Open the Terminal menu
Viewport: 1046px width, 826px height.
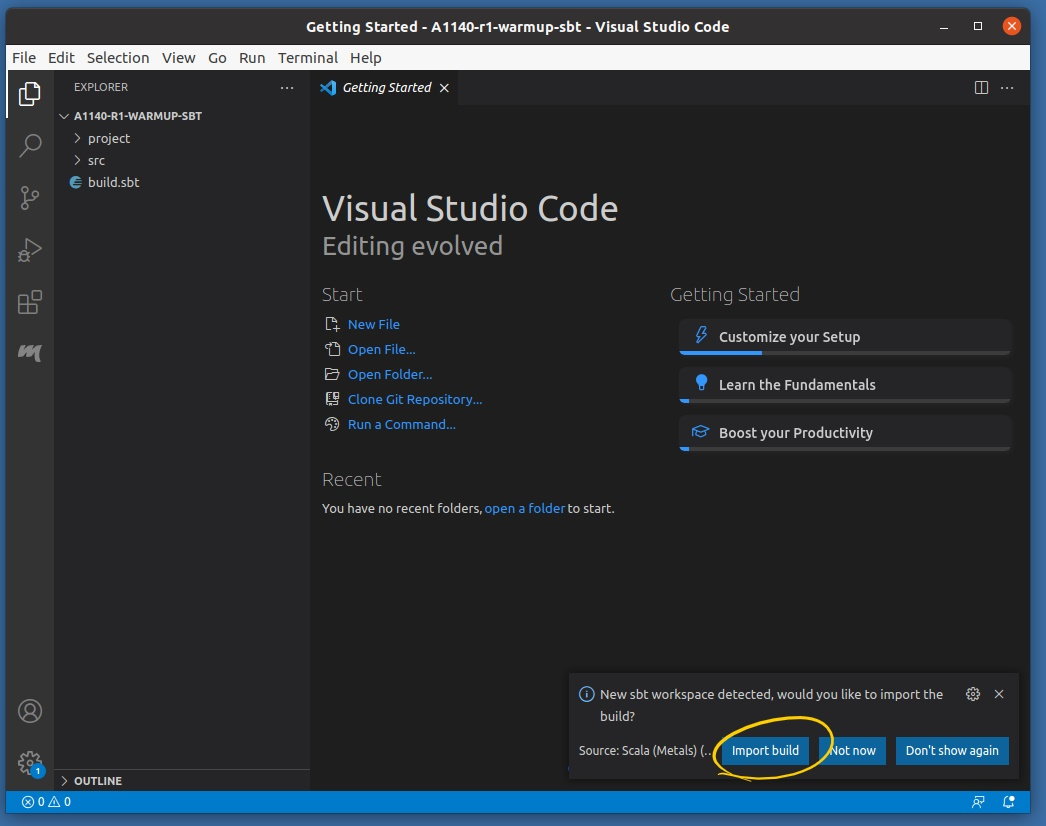[x=307, y=58]
